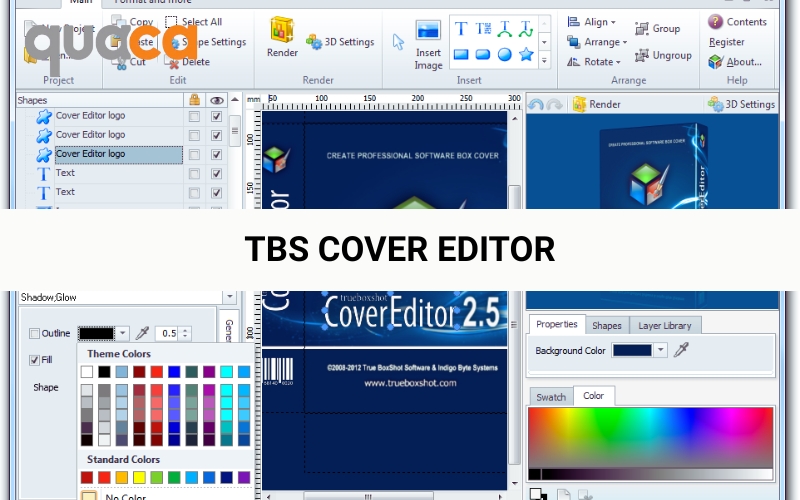Open help Contents
This screenshot has width=800, height=500.
click(x=737, y=22)
